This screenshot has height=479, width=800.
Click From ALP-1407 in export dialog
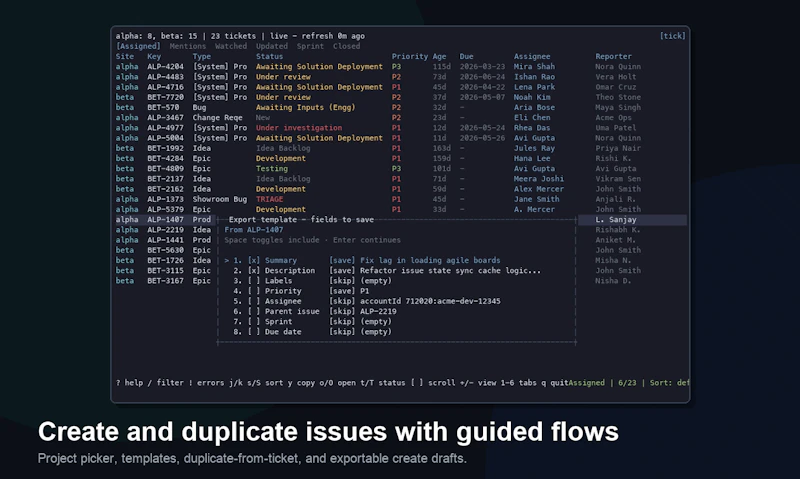click(x=254, y=230)
